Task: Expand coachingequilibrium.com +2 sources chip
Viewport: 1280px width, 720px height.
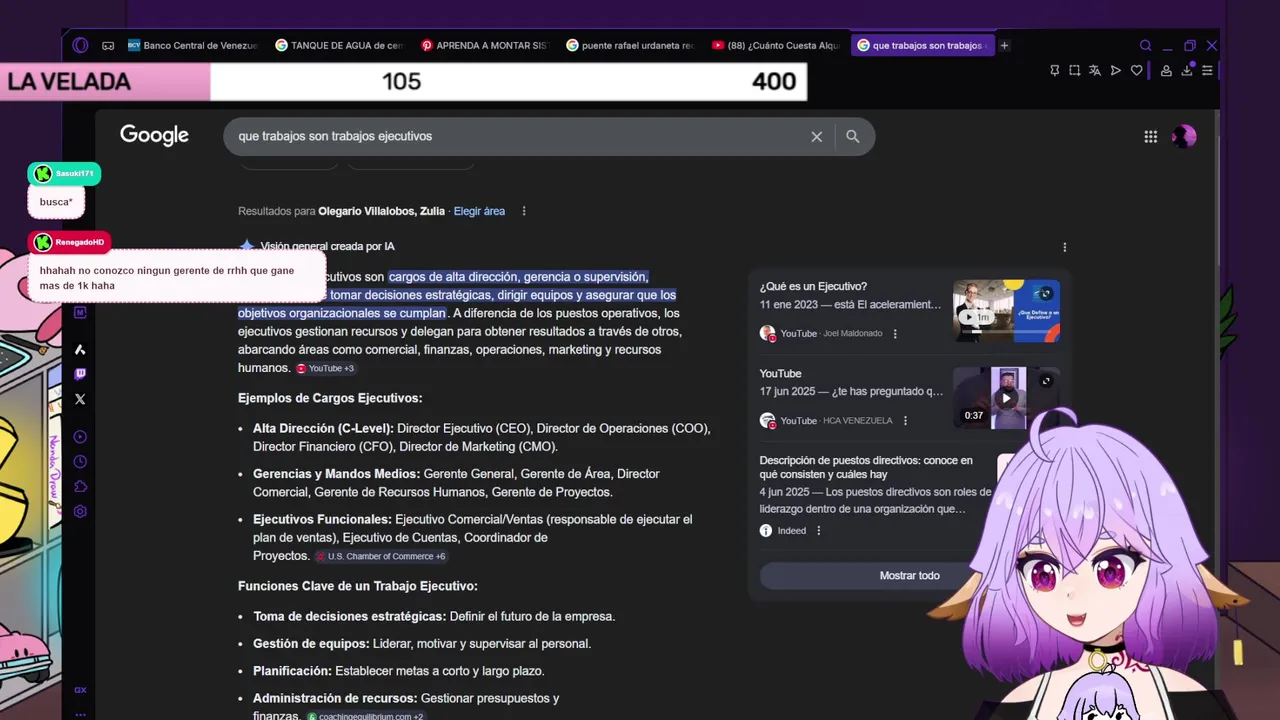Action: [365, 716]
